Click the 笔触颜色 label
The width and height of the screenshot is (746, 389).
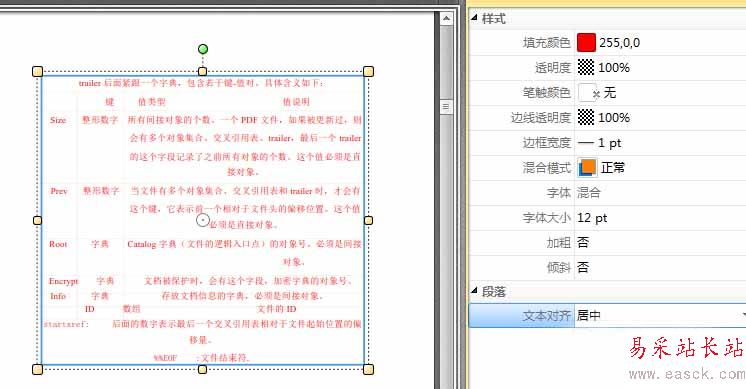coord(547,92)
